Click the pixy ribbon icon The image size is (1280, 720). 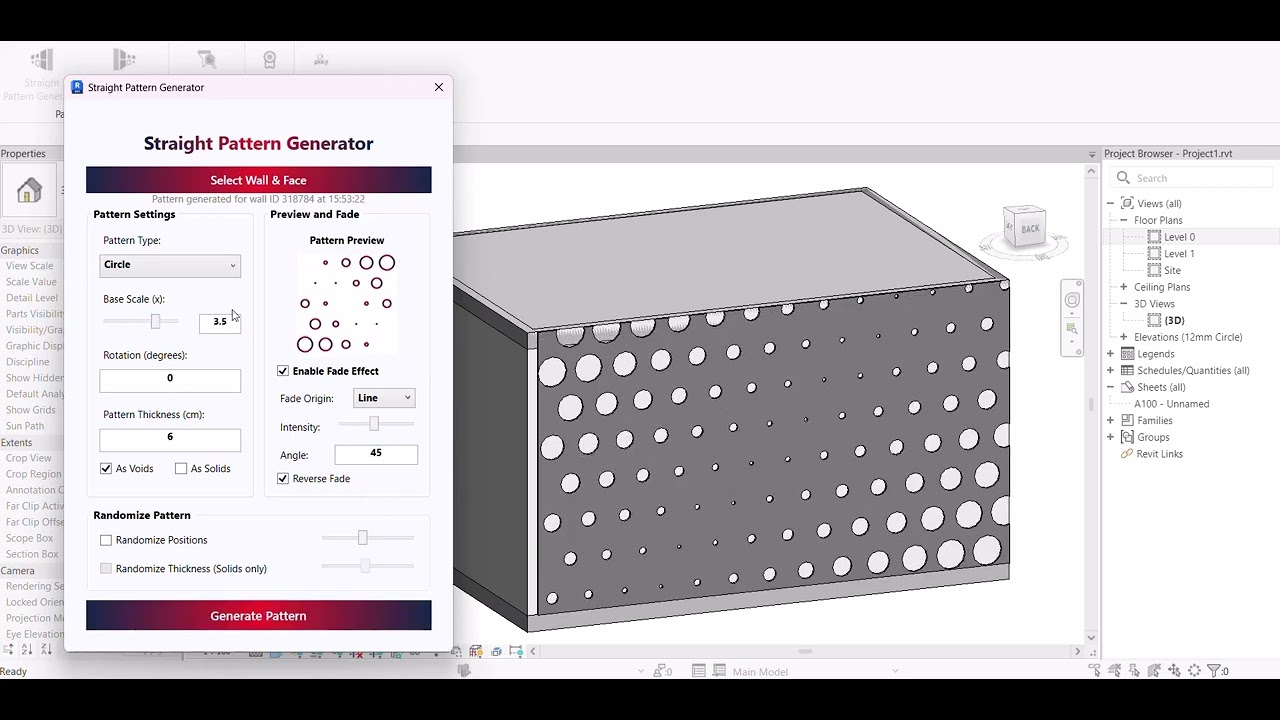click(321, 60)
